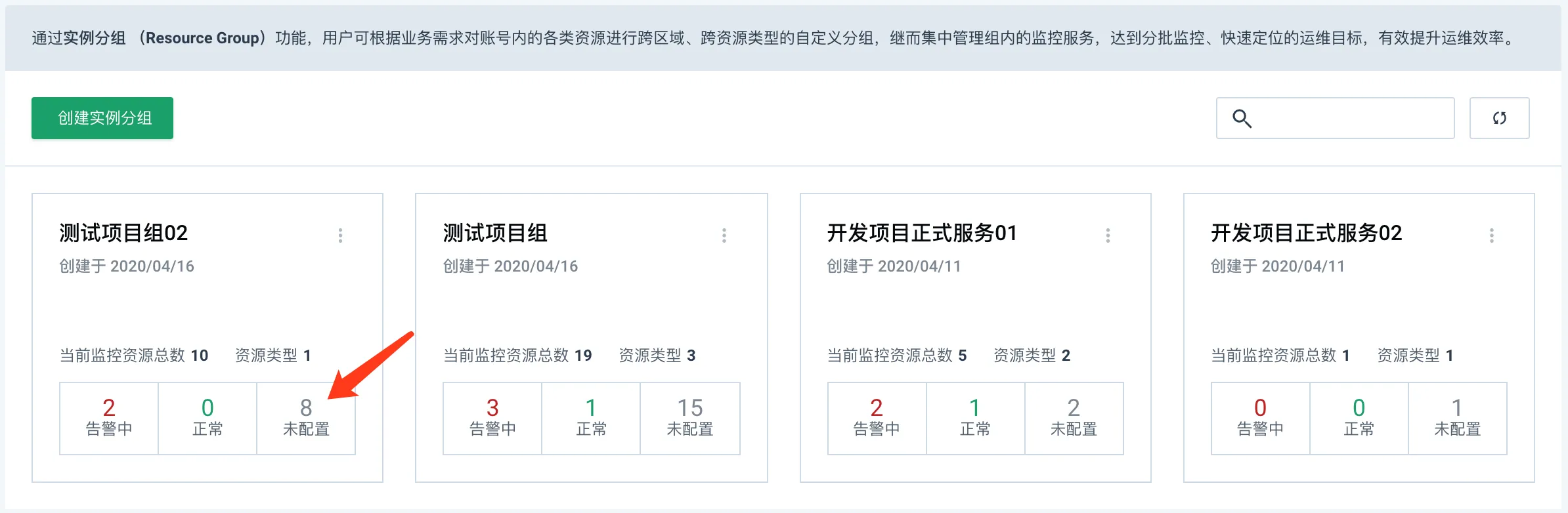Click the refresh icon button
Viewport: 1568px width, 513px height.
pos(1499,118)
